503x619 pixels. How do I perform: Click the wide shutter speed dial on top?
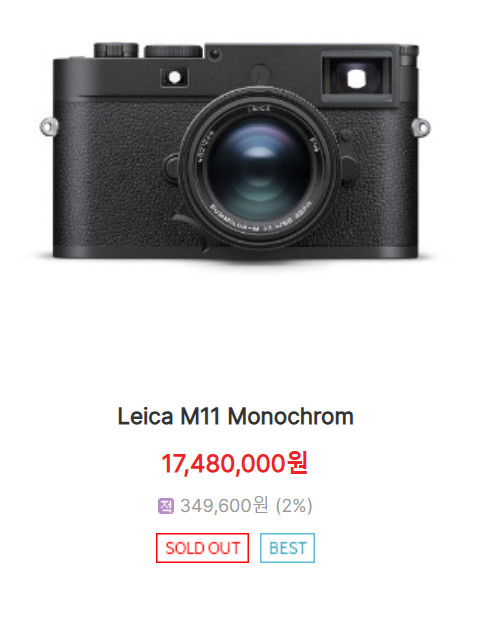click(173, 51)
